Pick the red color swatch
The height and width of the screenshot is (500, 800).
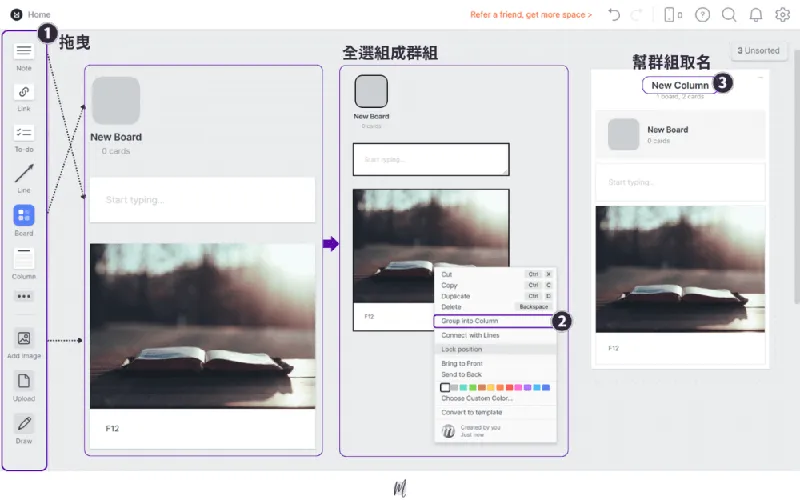pyautogui.click(x=509, y=387)
